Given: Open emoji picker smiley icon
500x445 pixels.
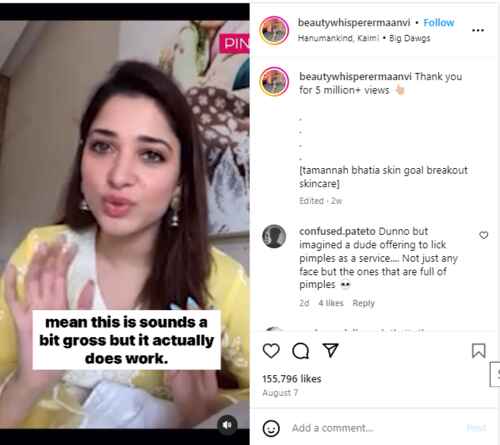Looking at the screenshot, I should pos(271,428).
